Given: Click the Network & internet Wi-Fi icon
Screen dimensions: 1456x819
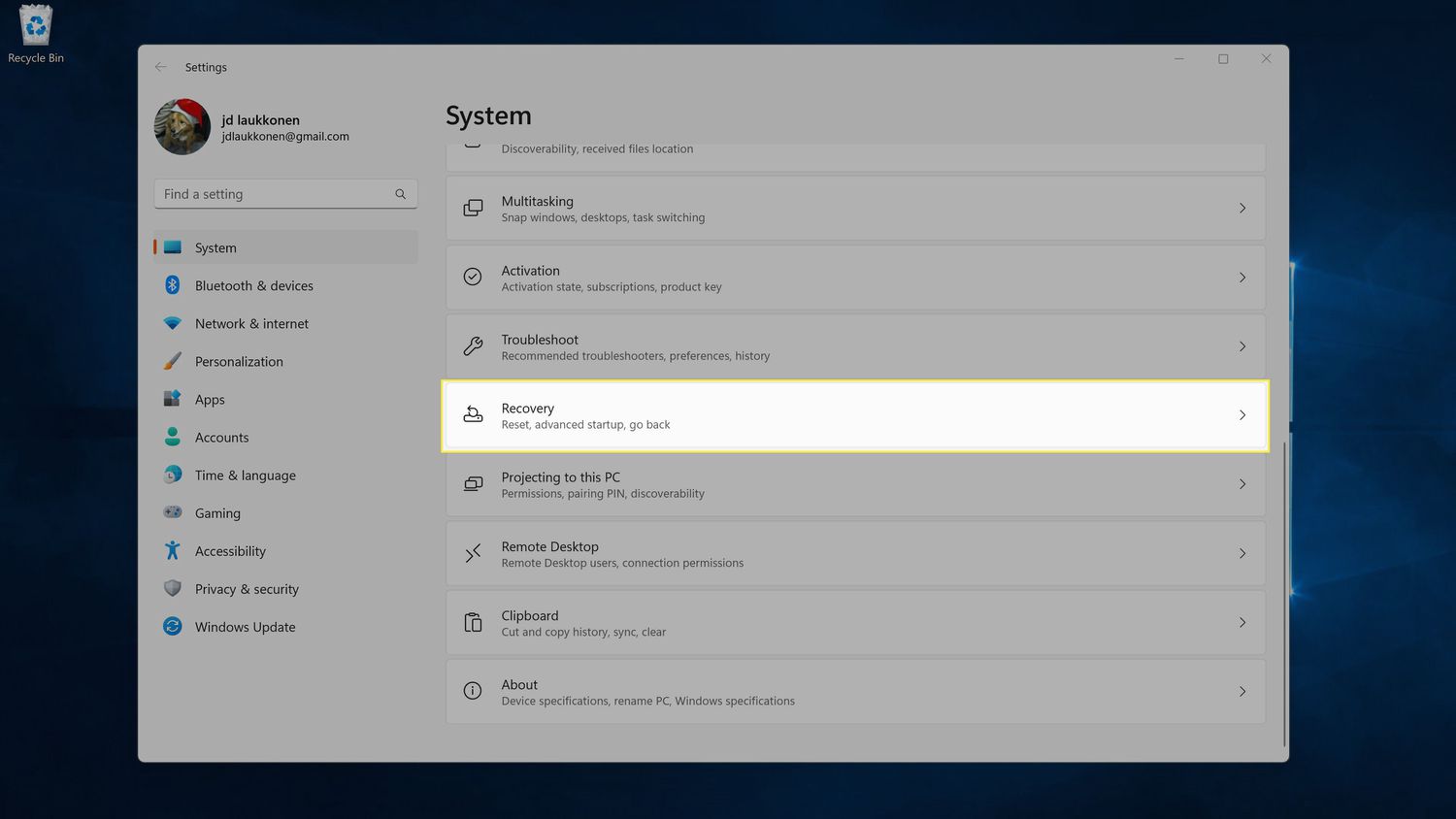Looking at the screenshot, I should click(173, 323).
